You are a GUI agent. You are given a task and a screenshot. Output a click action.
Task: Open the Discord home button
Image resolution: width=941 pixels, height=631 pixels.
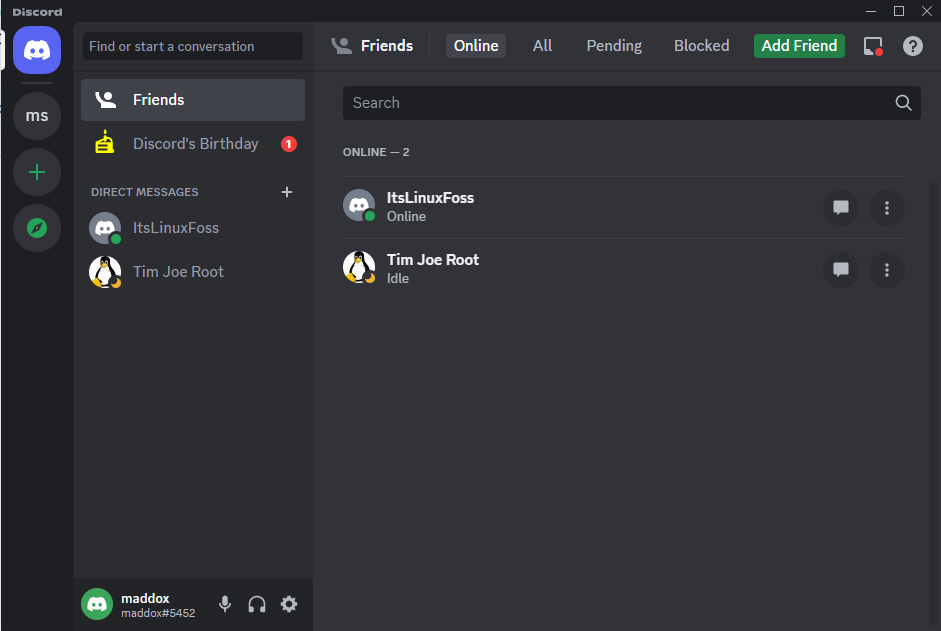coord(37,50)
